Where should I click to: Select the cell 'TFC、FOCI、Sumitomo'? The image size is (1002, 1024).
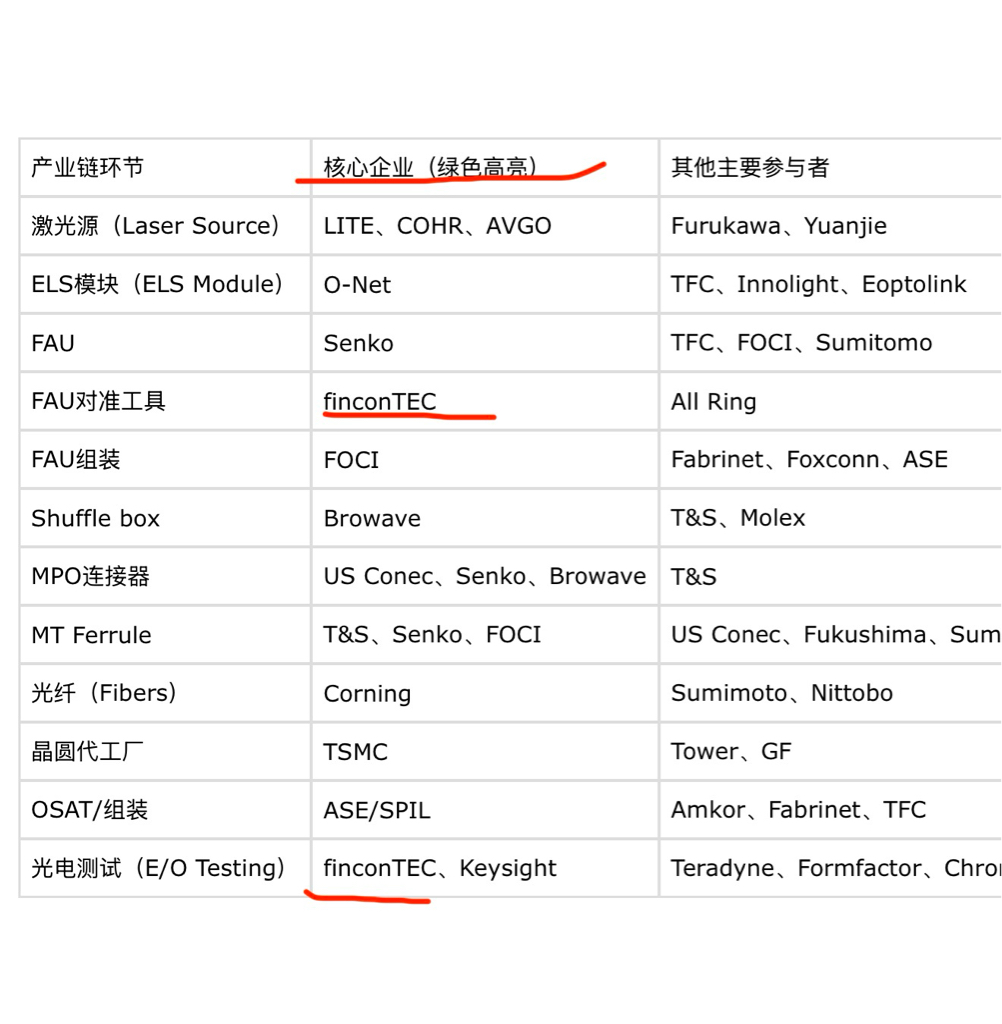[x=831, y=342]
